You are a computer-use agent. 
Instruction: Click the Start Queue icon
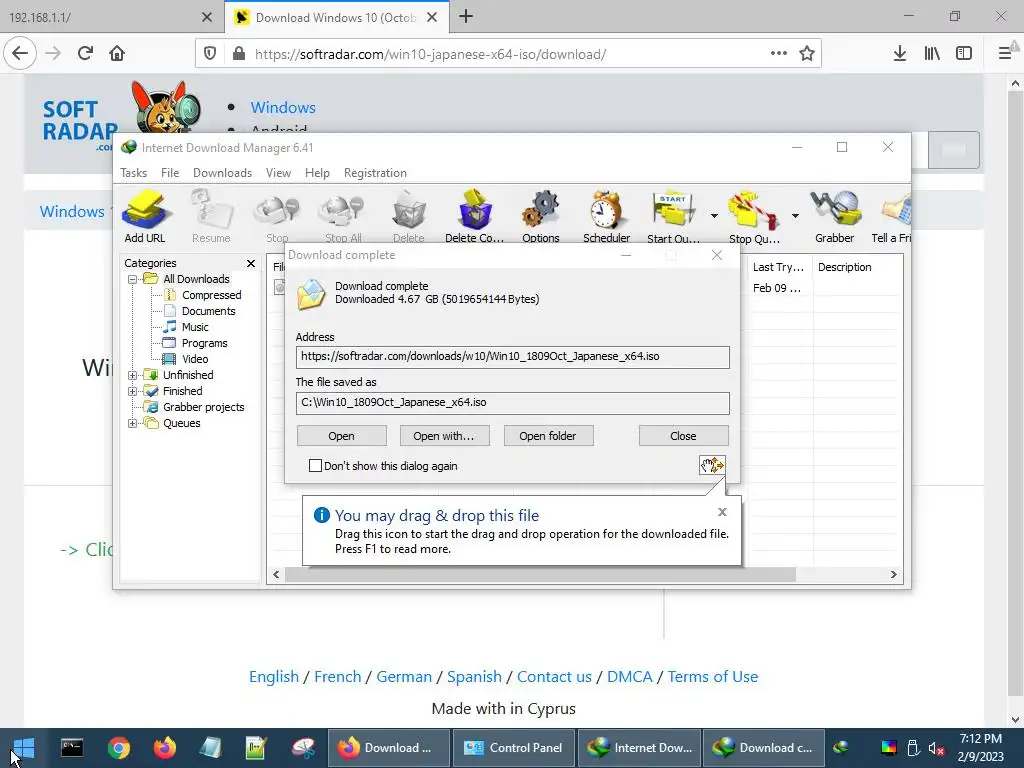tap(673, 216)
